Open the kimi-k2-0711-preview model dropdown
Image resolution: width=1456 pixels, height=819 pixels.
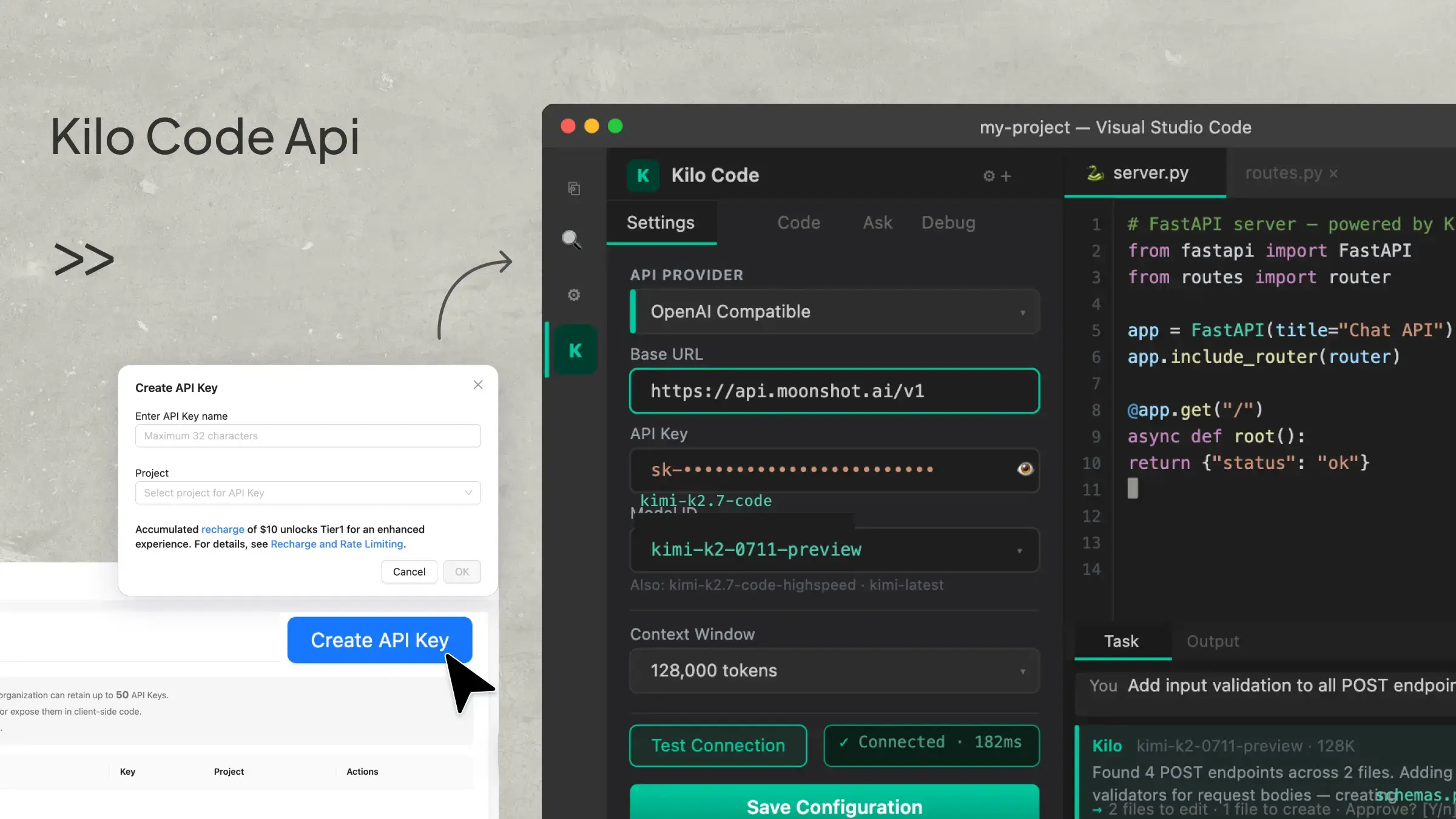coord(835,550)
